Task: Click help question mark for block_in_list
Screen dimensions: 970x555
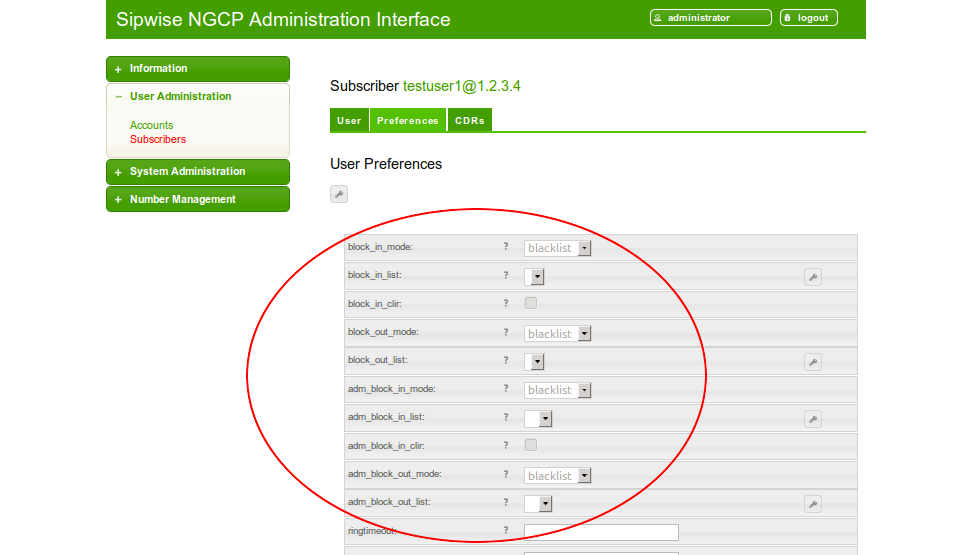Action: coord(506,275)
